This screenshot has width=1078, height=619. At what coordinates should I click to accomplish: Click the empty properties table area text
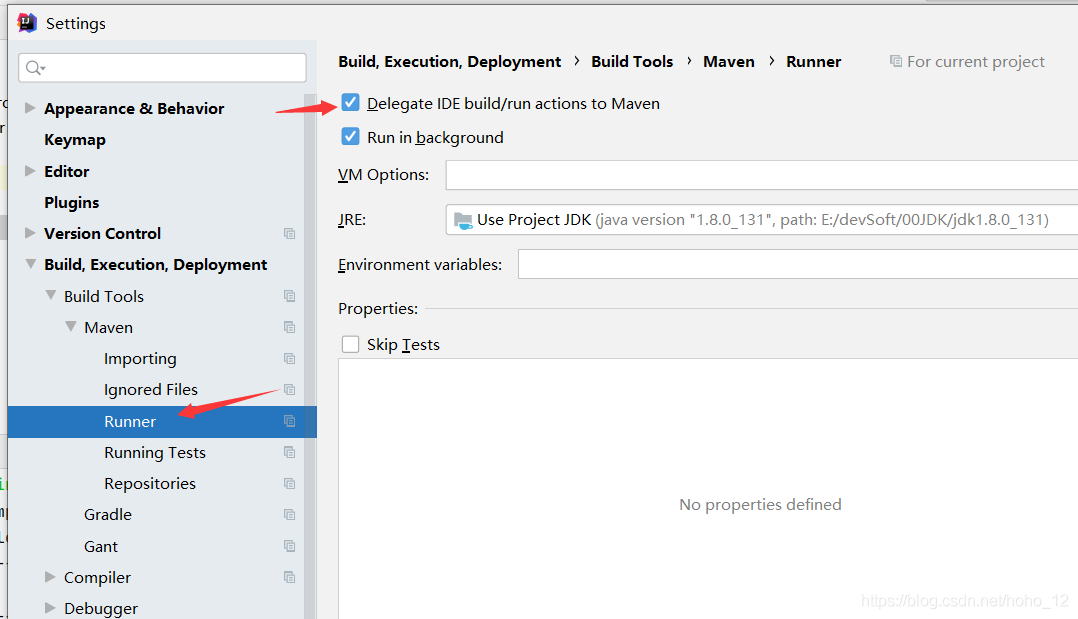[x=760, y=504]
